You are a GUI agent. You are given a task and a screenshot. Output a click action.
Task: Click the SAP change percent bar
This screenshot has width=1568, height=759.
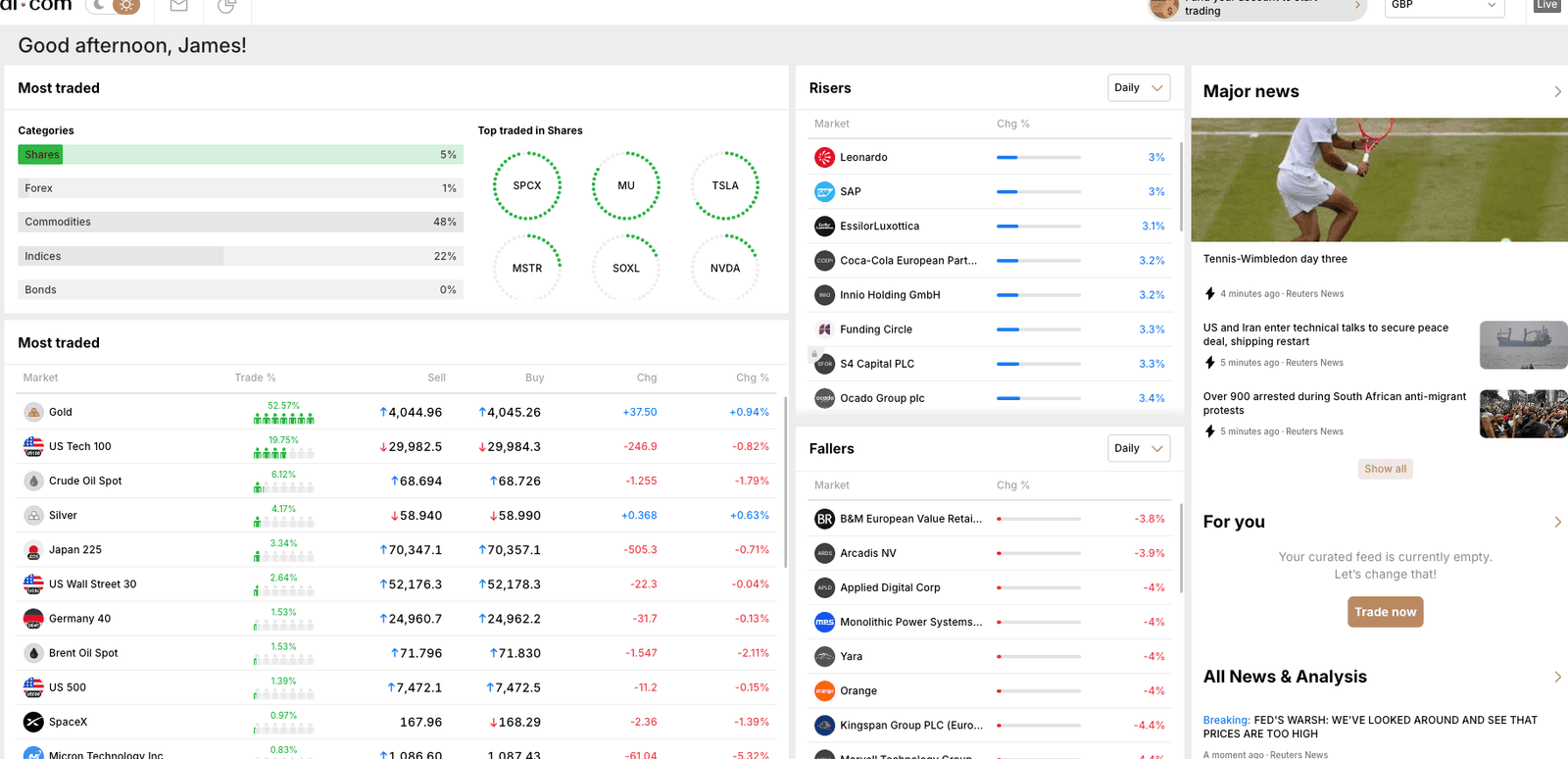pos(1039,191)
